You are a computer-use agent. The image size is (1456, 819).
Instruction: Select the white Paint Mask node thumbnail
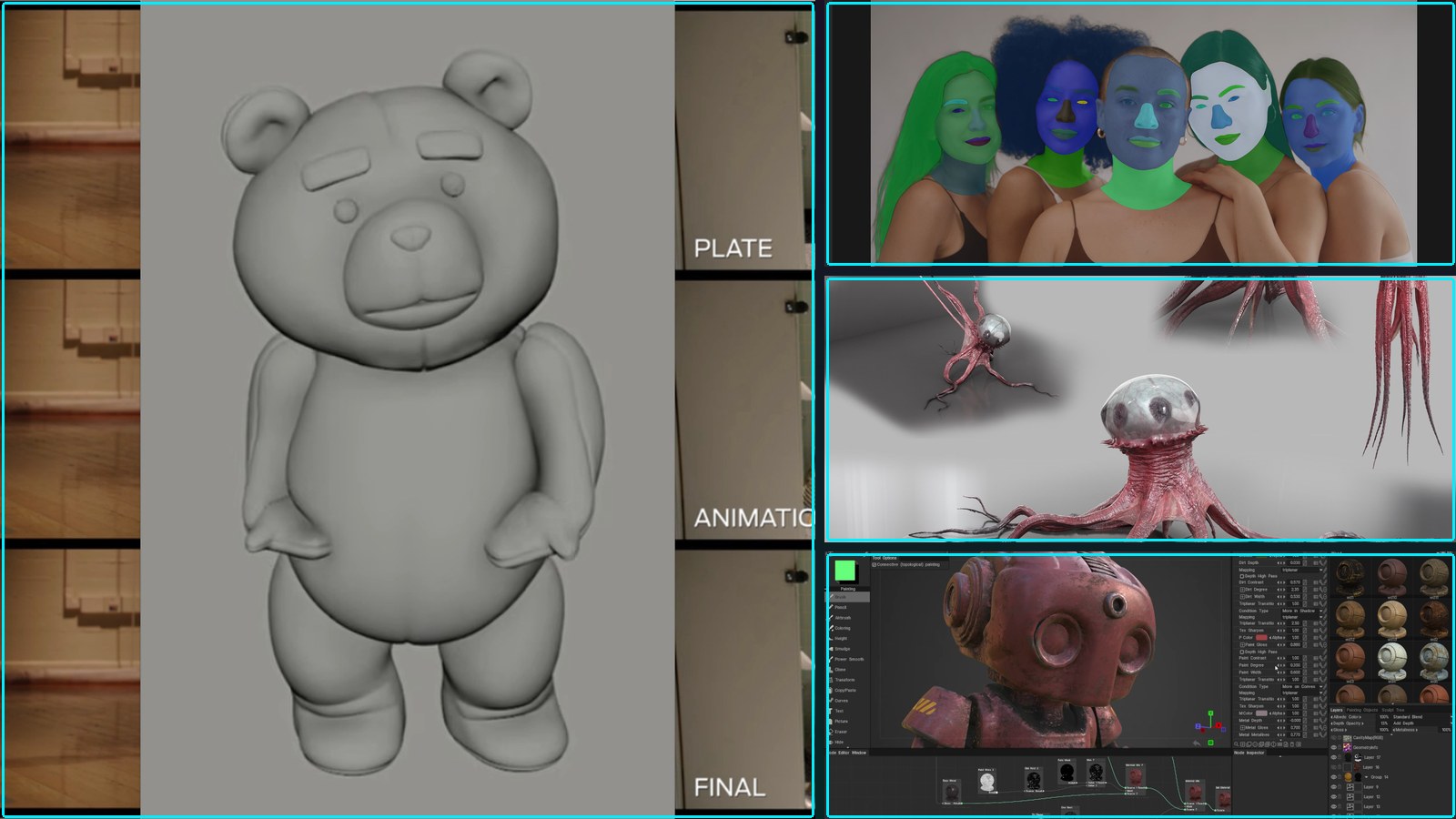[987, 781]
